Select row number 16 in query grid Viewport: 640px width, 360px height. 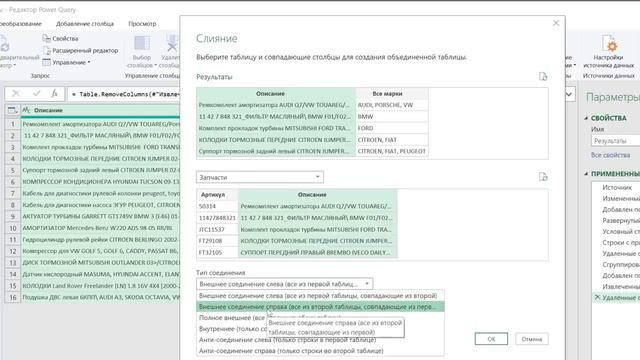tap(13, 297)
